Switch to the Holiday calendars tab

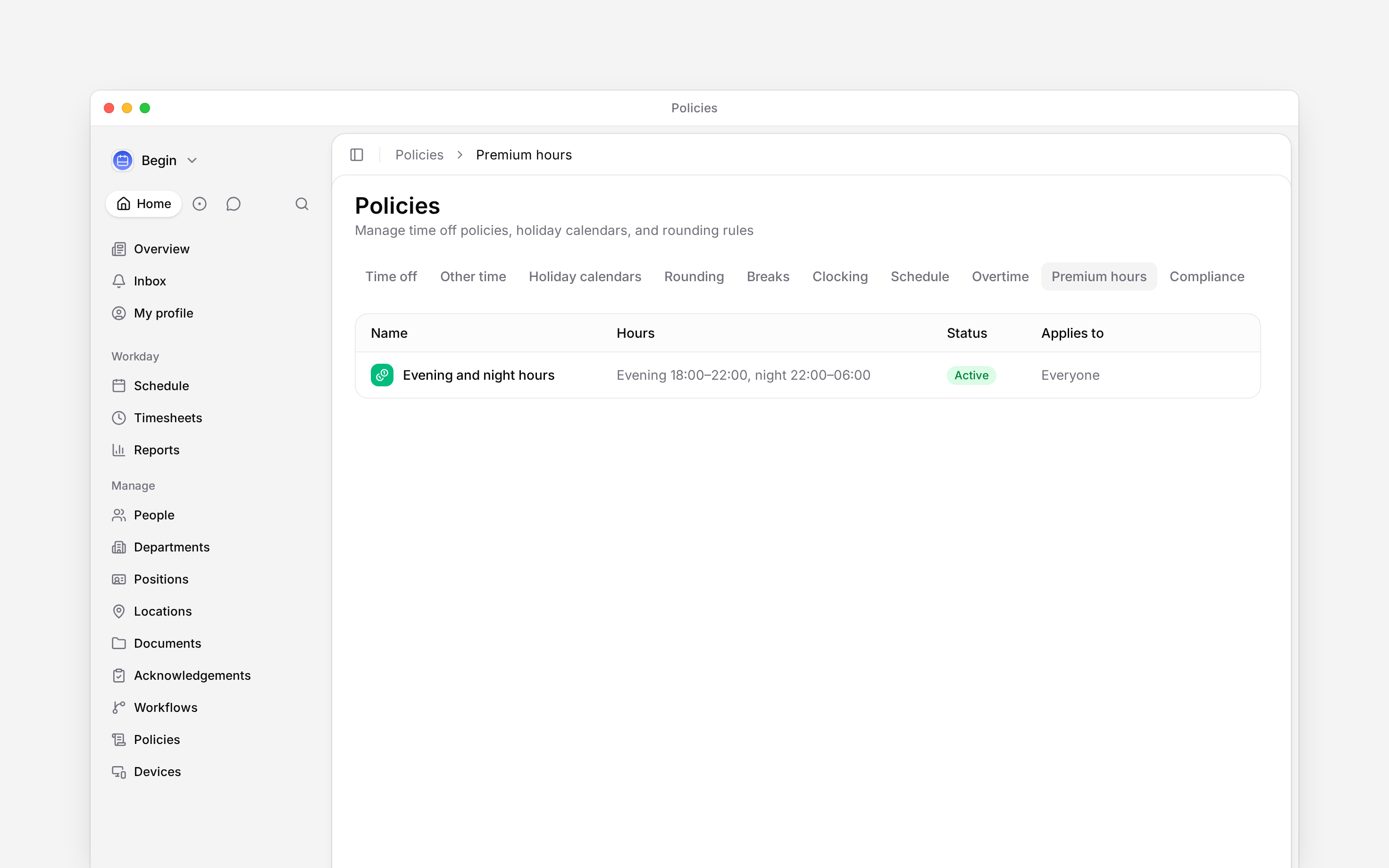(x=585, y=277)
